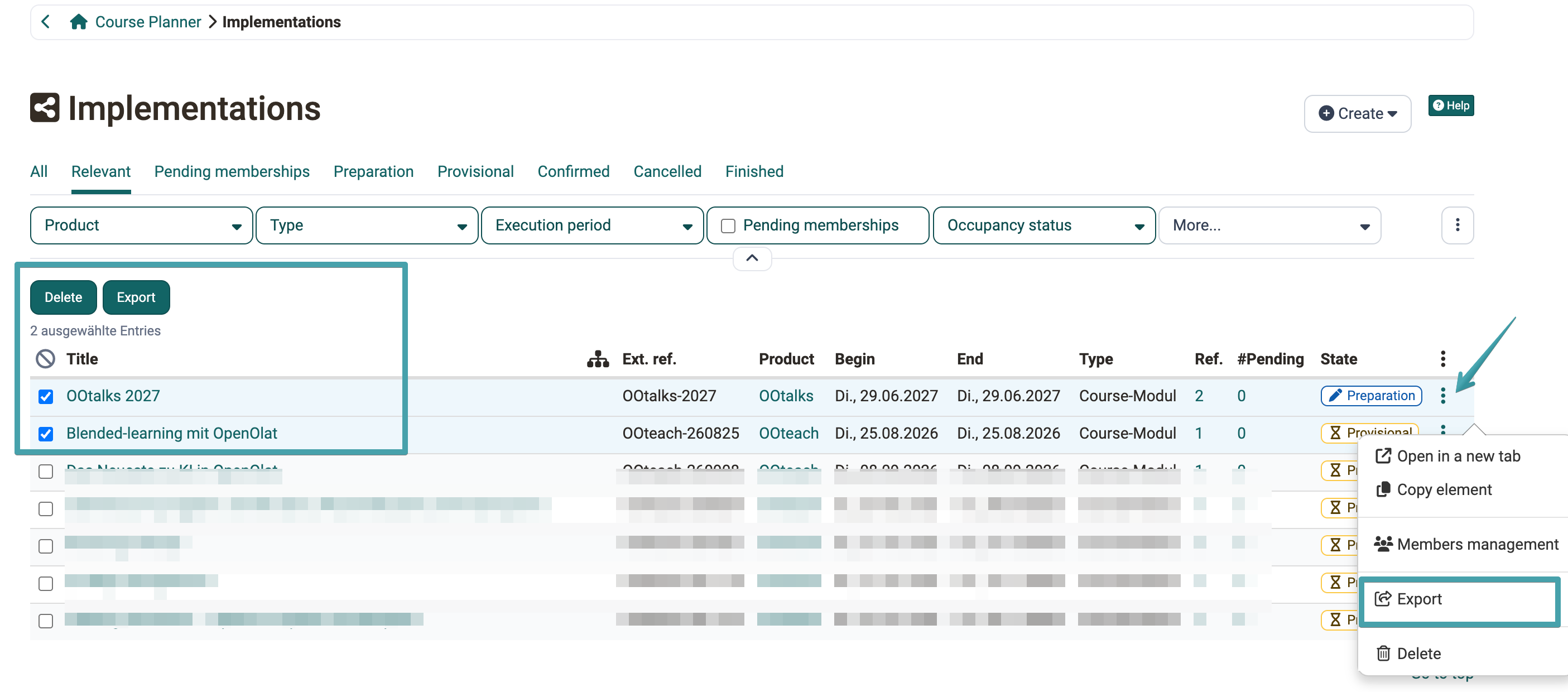Viewport: 1568px width, 692px height.
Task: Open filter settings three-dot menu
Action: click(x=1457, y=226)
